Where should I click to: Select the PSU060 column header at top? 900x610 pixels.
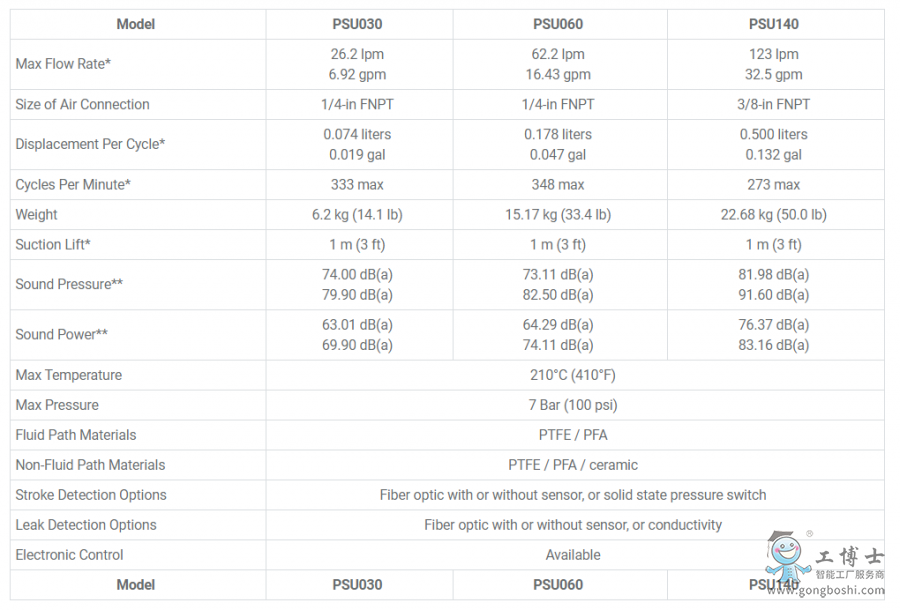pos(558,24)
